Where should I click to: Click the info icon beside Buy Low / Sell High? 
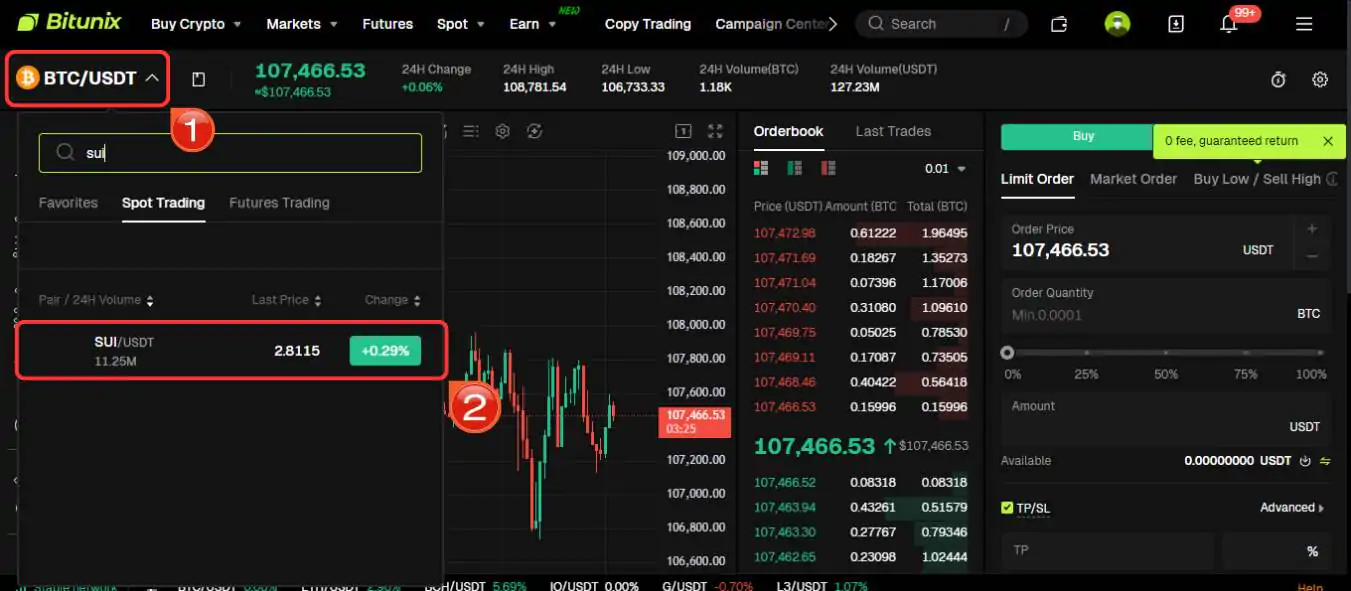pyautogui.click(x=1332, y=179)
